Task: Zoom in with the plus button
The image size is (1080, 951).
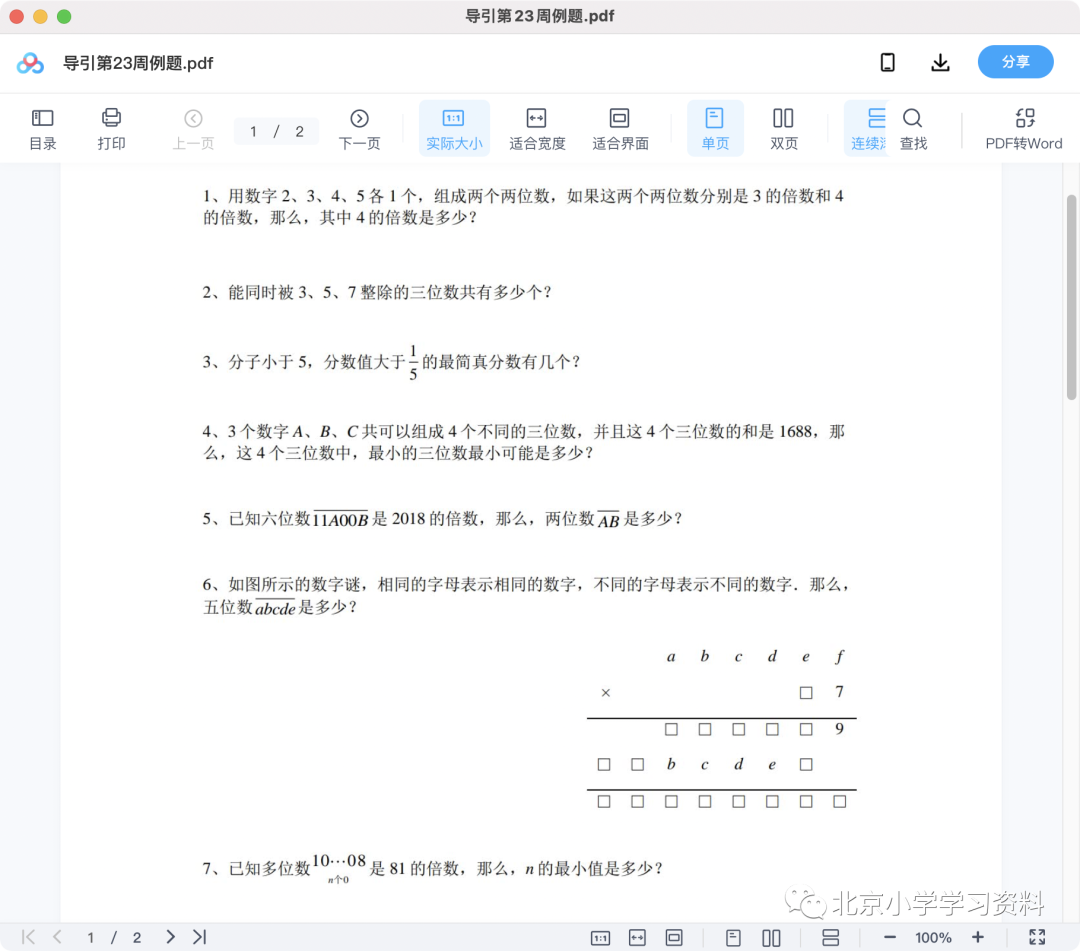Action: (x=977, y=937)
